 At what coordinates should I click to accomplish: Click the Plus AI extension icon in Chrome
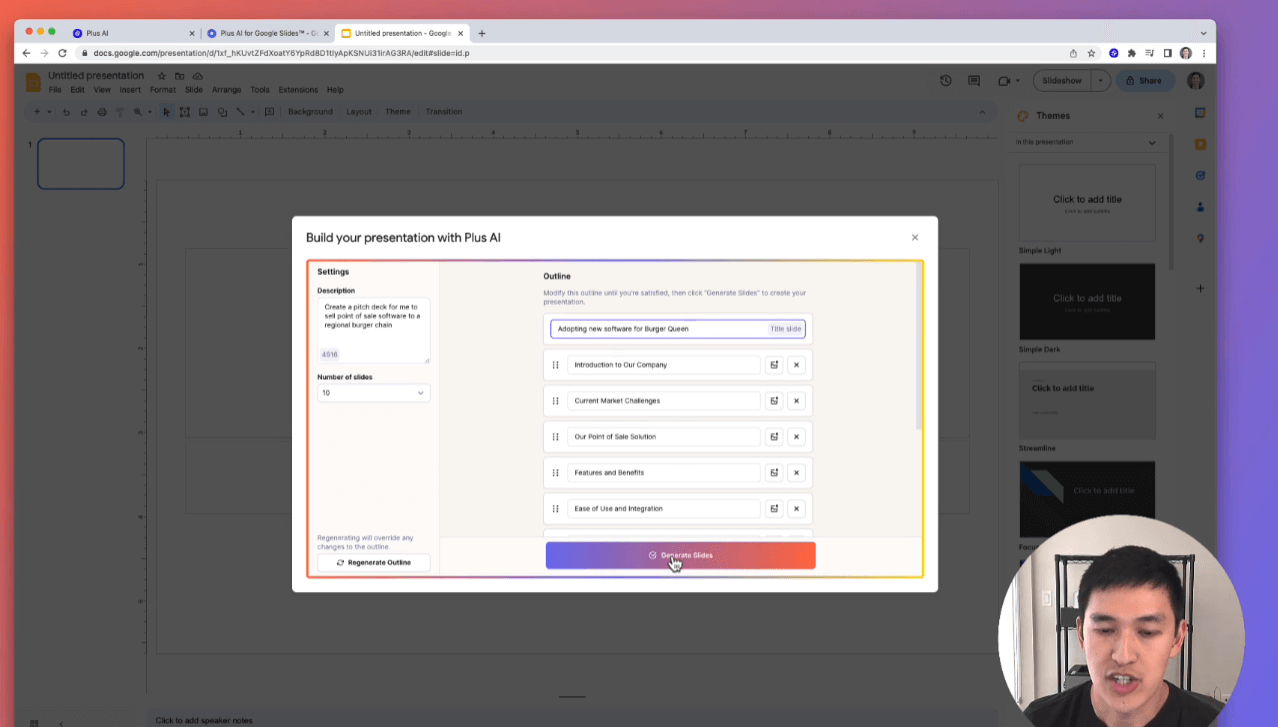pos(1113,53)
